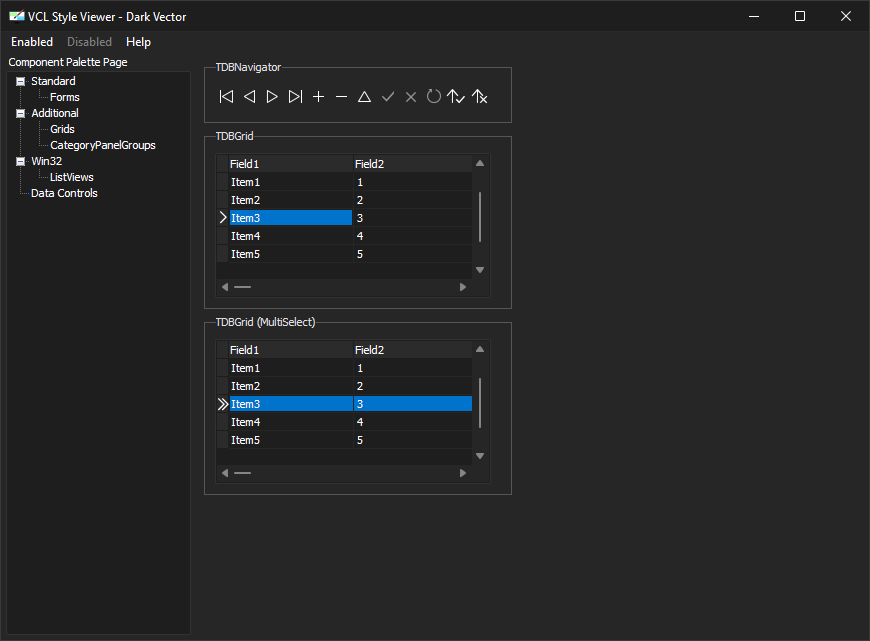This screenshot has width=870, height=641.
Task: Select Item1 cell in first TDBGrid
Action: [291, 182]
